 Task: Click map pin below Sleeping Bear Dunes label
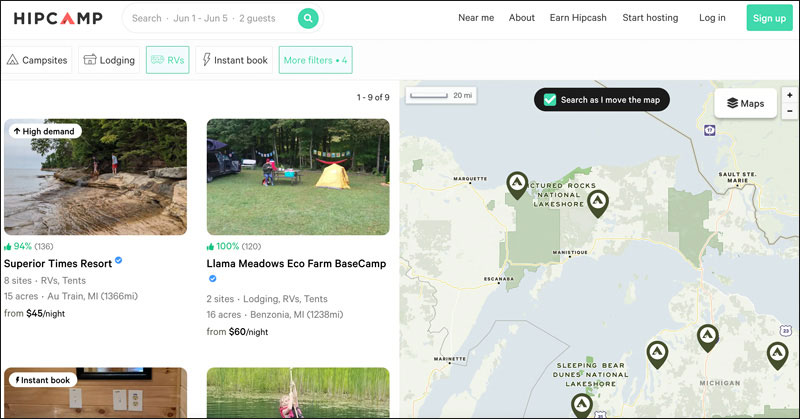[x=581, y=405]
